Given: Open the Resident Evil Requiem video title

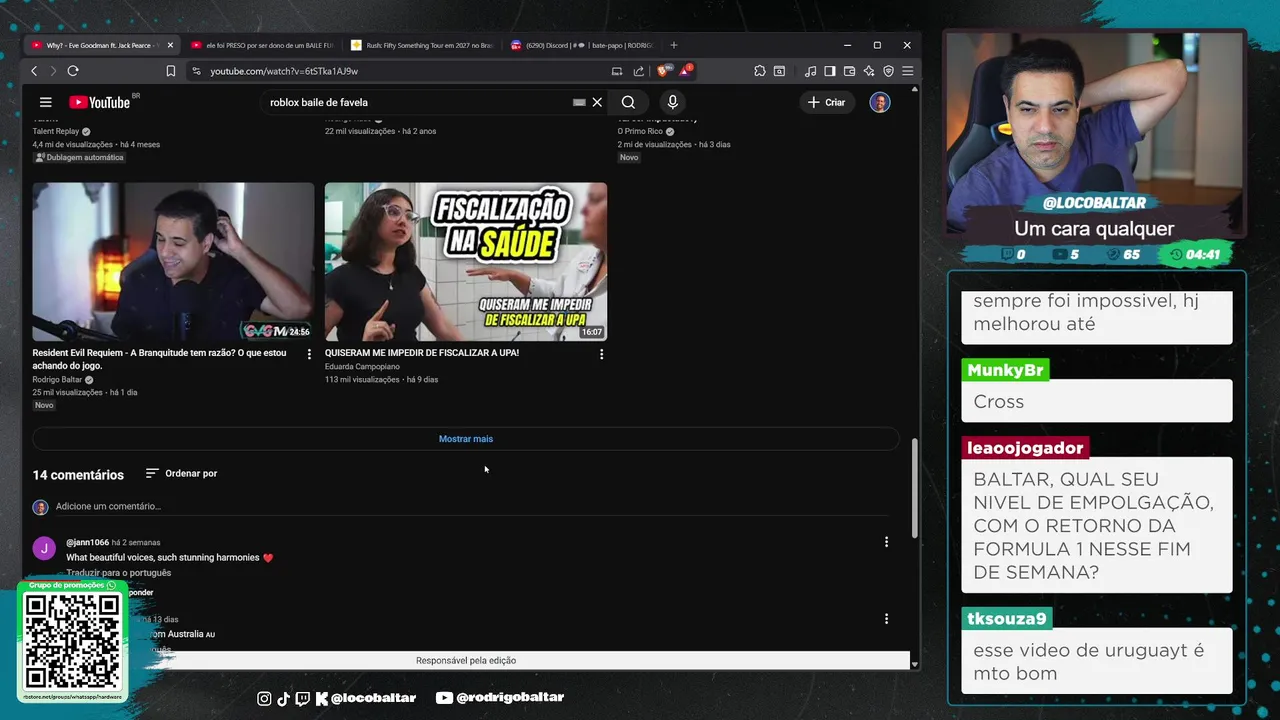Looking at the screenshot, I should click(x=159, y=359).
